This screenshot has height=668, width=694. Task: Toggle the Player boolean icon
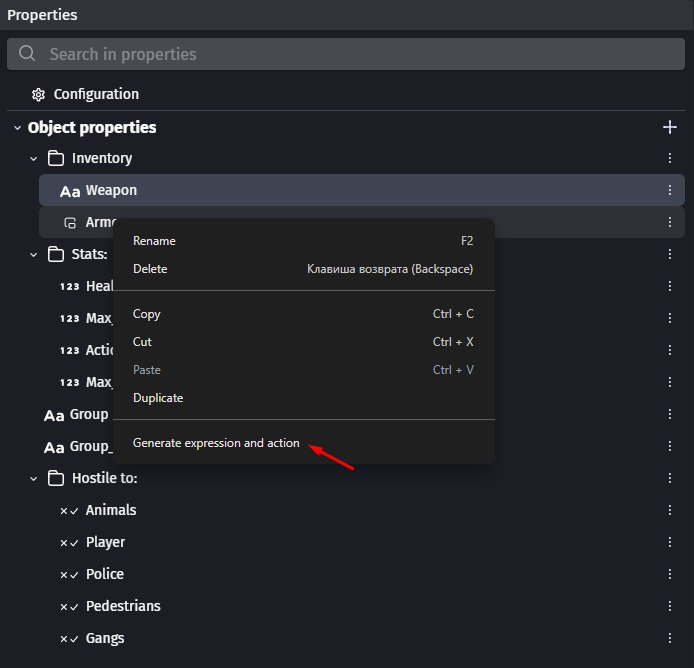[x=69, y=543]
